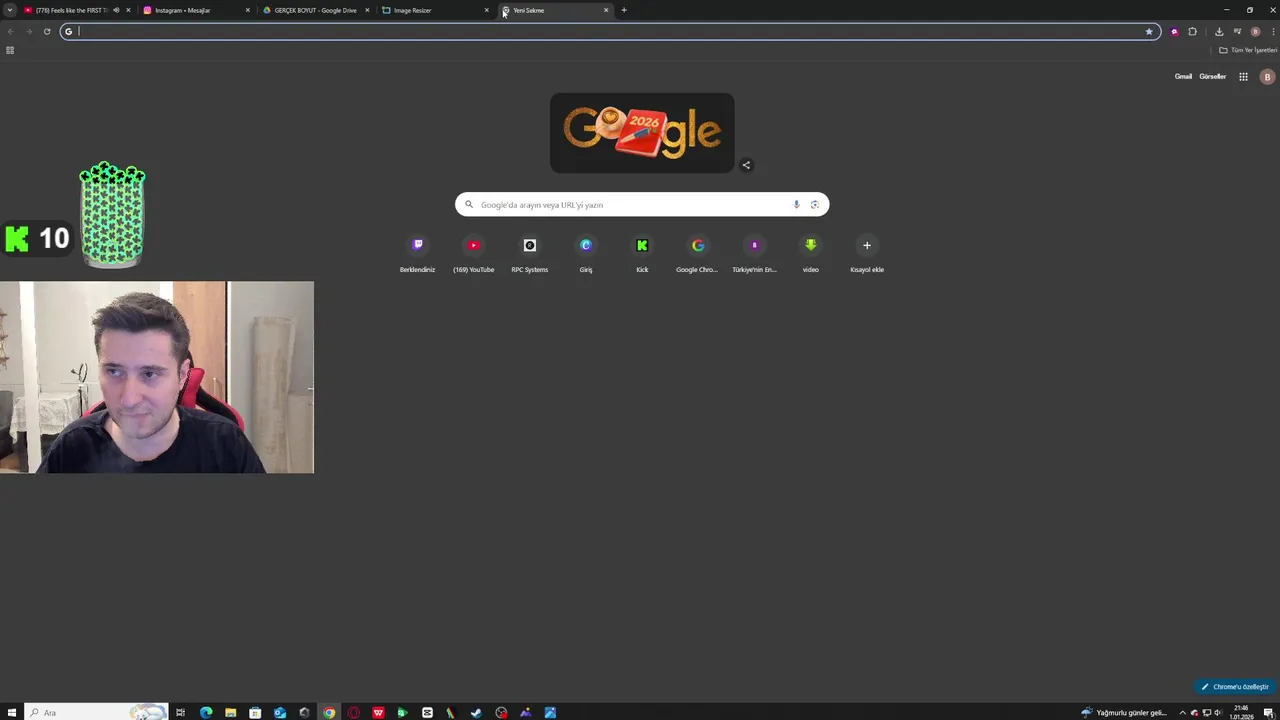This screenshot has height=720, width=1280.
Task: Open the purple extension icon in toolbar
Action: pyautogui.click(x=1174, y=32)
